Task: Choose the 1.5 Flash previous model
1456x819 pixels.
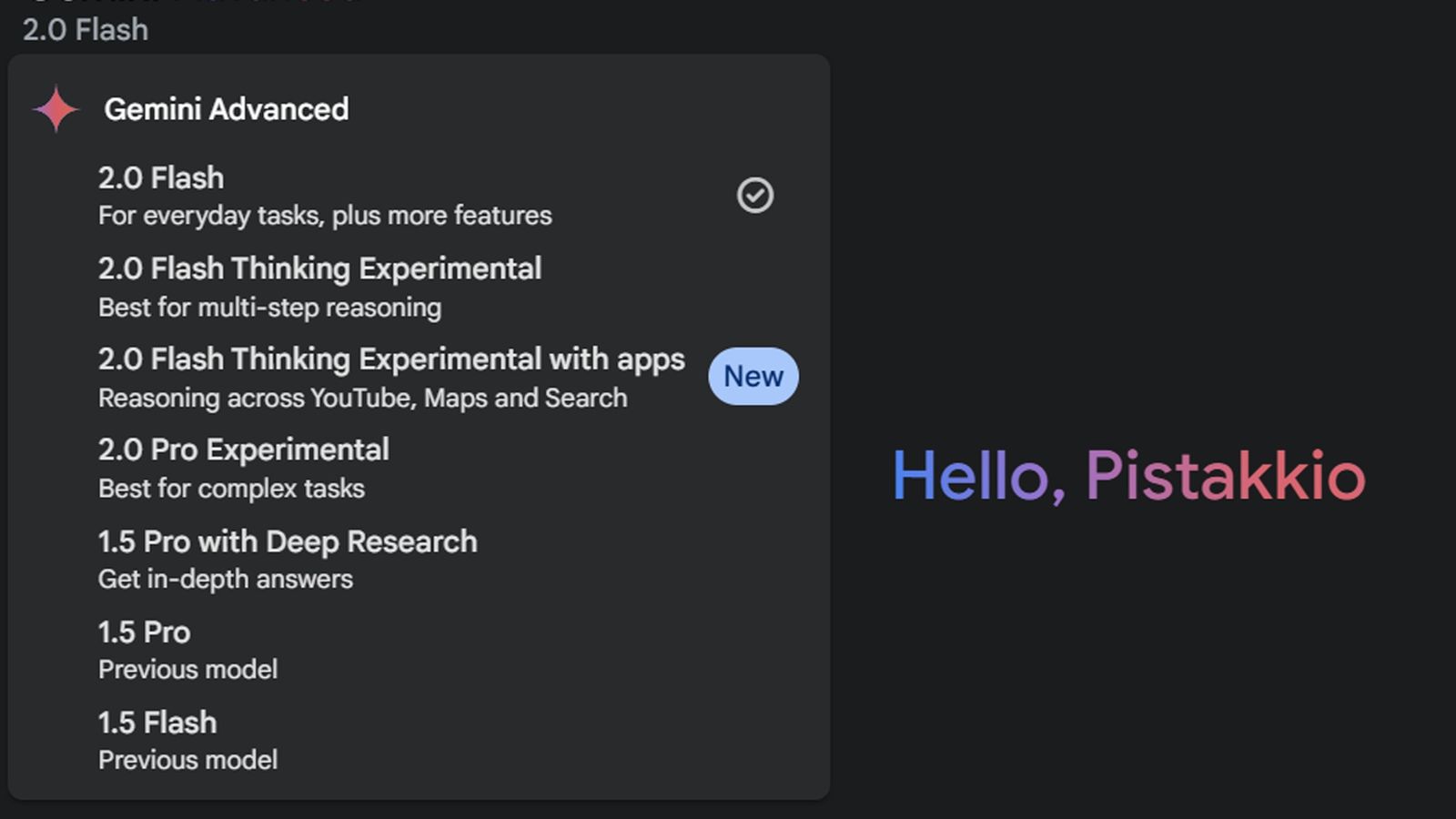Action: (x=419, y=741)
